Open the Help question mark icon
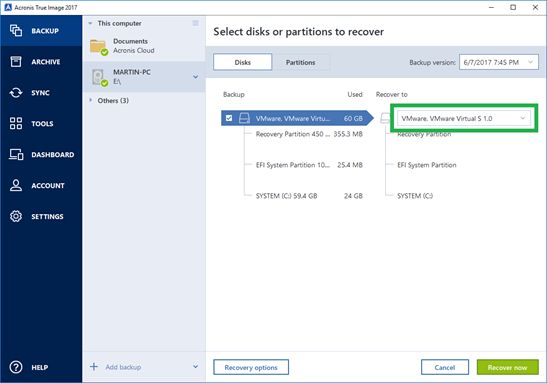Screen dimensions: 547x383 point(16,367)
